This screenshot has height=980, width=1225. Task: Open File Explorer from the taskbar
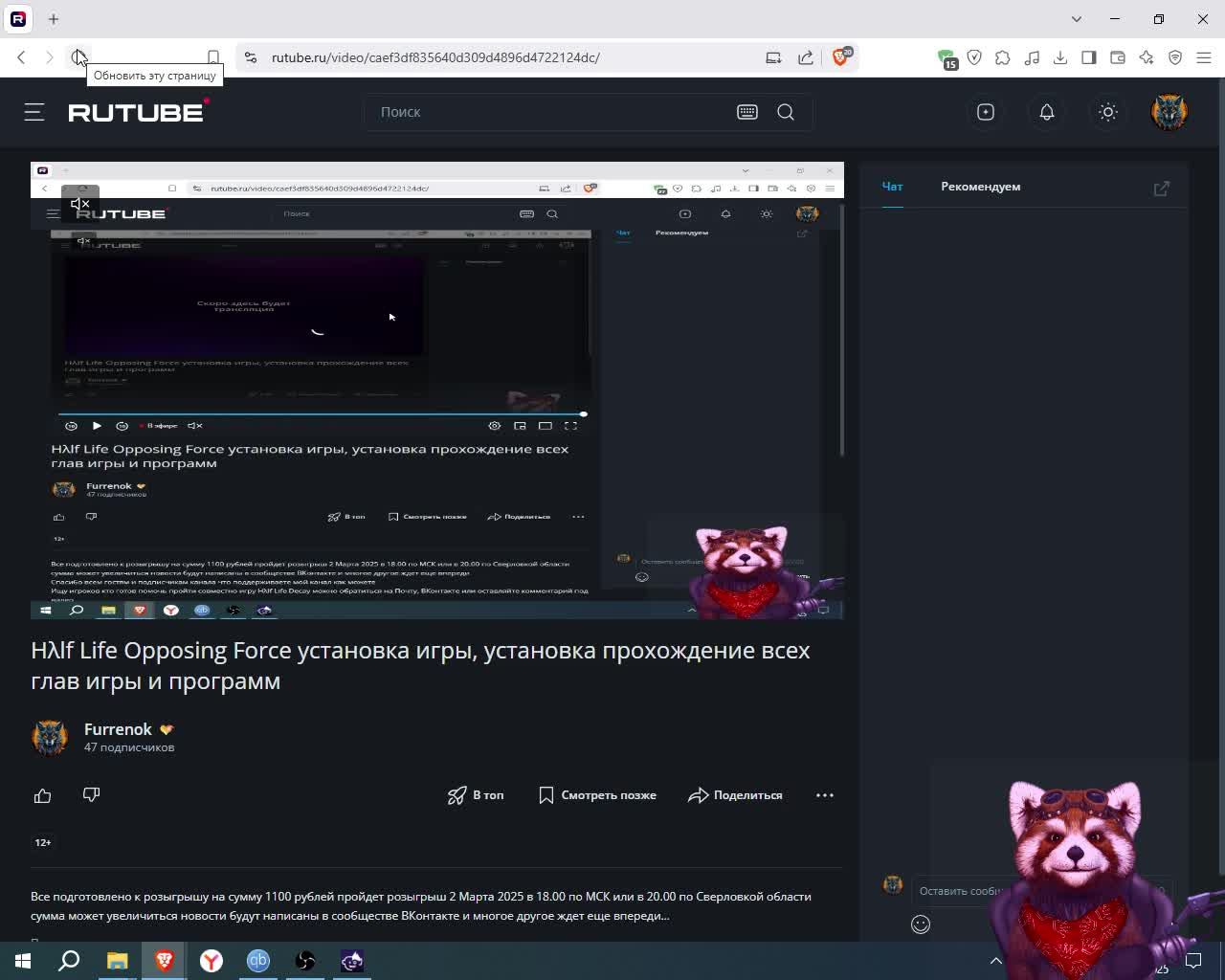coord(117,960)
